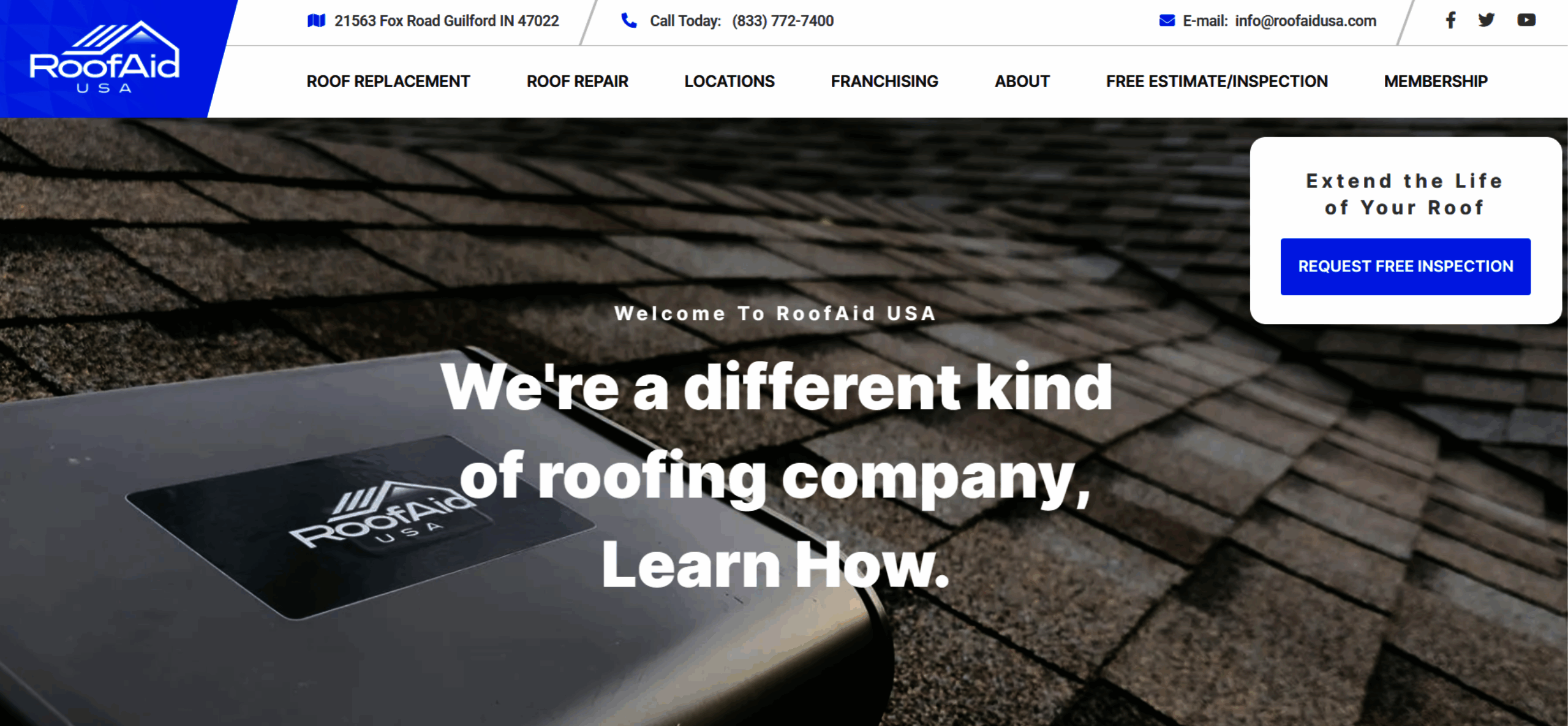
Task: Click the envelope icon beside E-mail
Action: pyautogui.click(x=1167, y=21)
